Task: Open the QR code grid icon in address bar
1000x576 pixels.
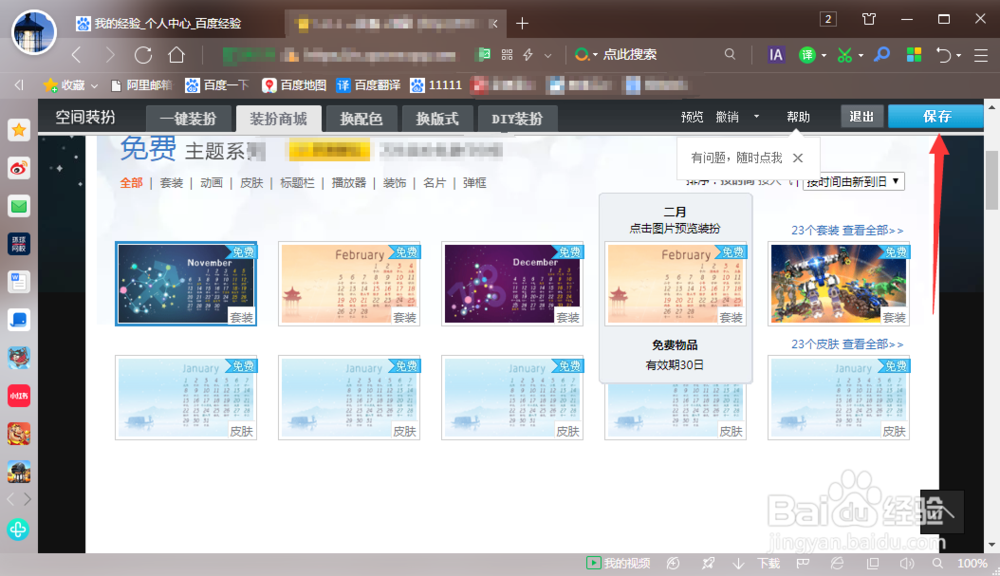Action: point(507,55)
